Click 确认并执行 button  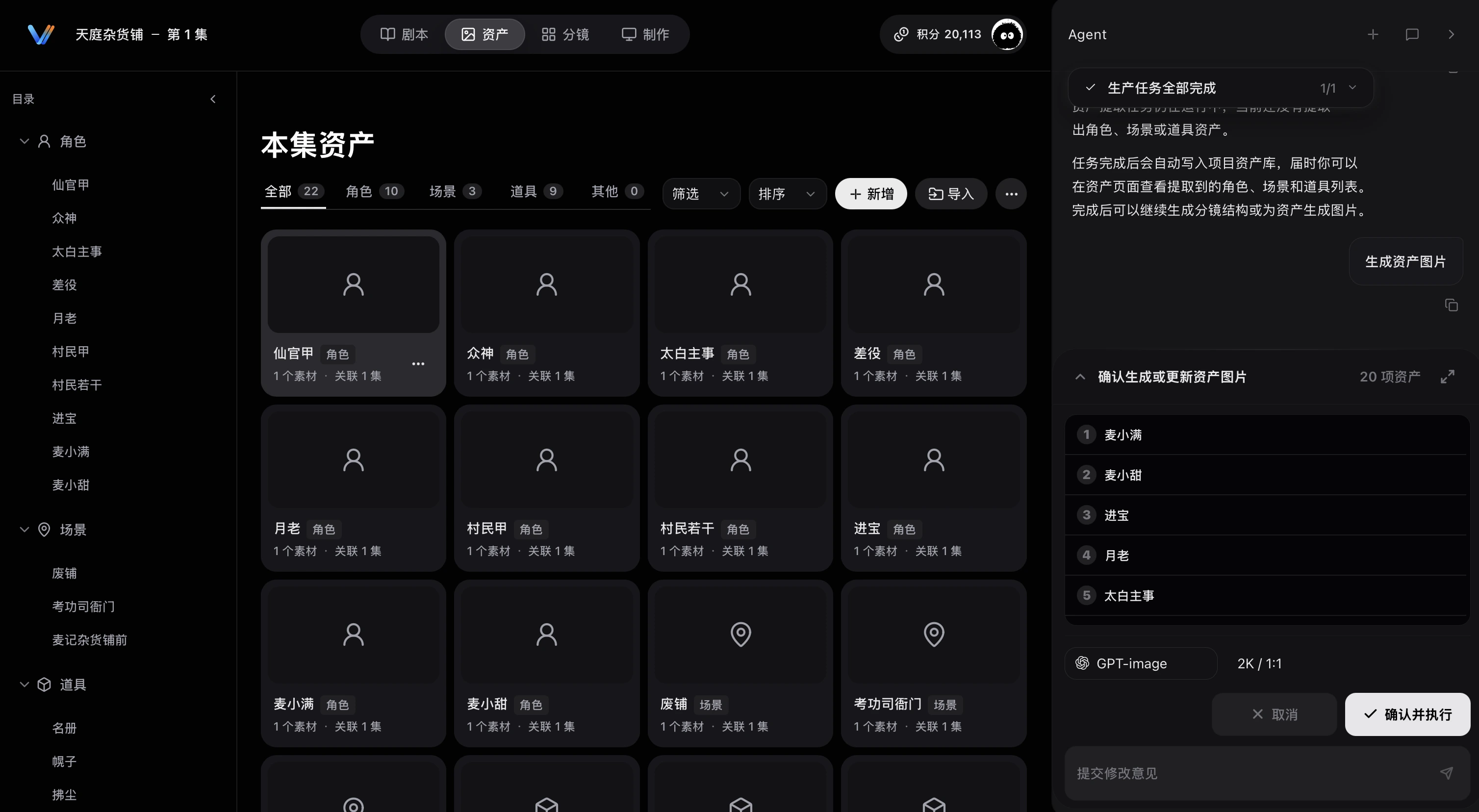click(x=1407, y=714)
